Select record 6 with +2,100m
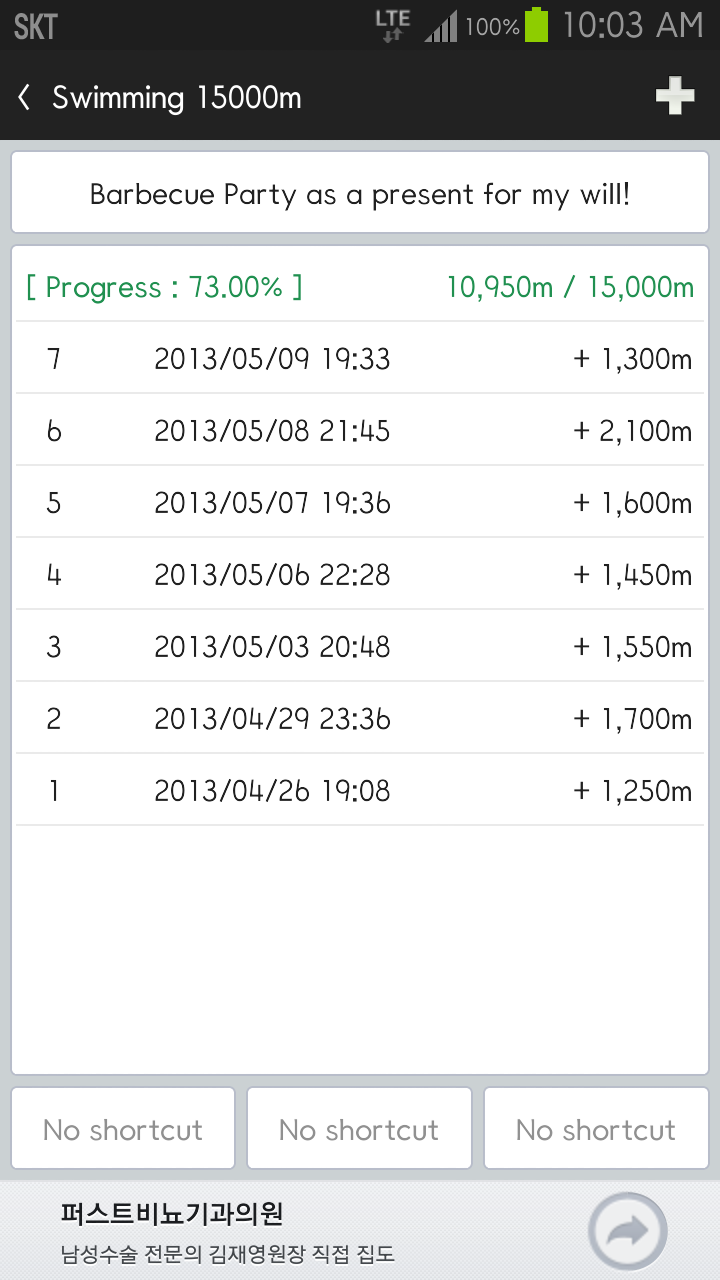The image size is (720, 1280). (360, 430)
